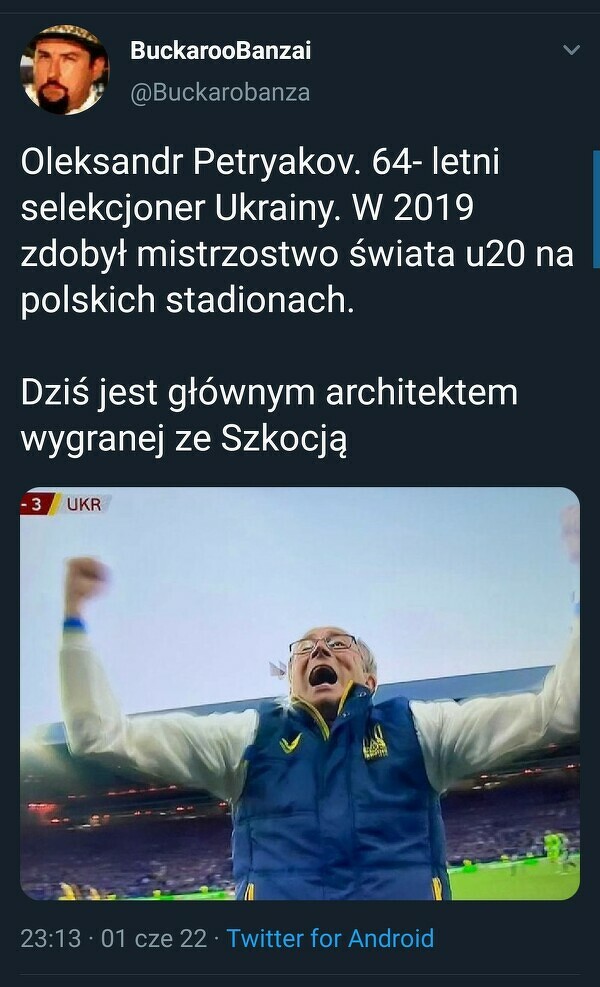Click the tweet line mentioning Szkocją
The image size is (600, 987).
184,441
